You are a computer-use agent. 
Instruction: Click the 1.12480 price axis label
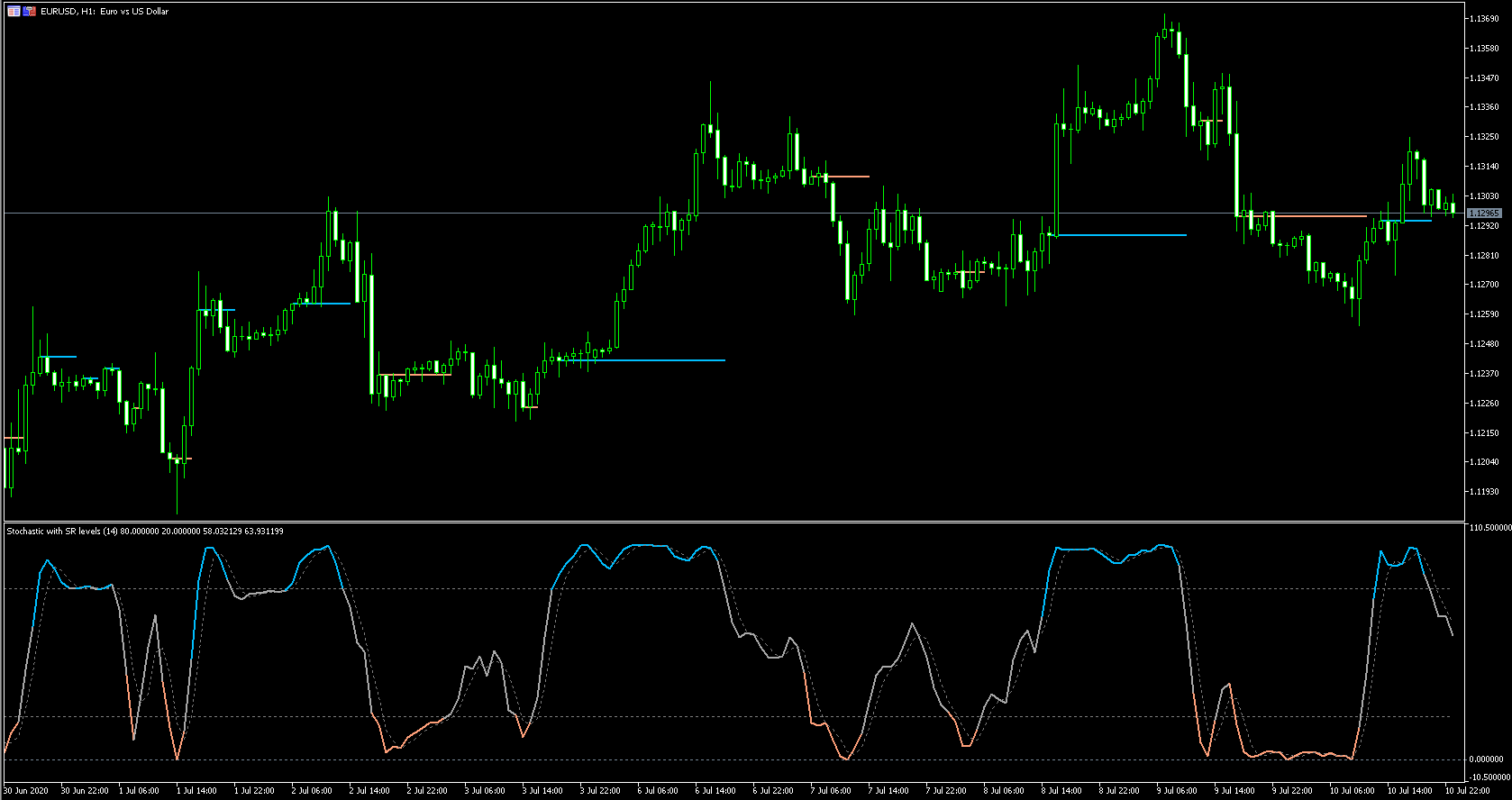pos(1483,344)
